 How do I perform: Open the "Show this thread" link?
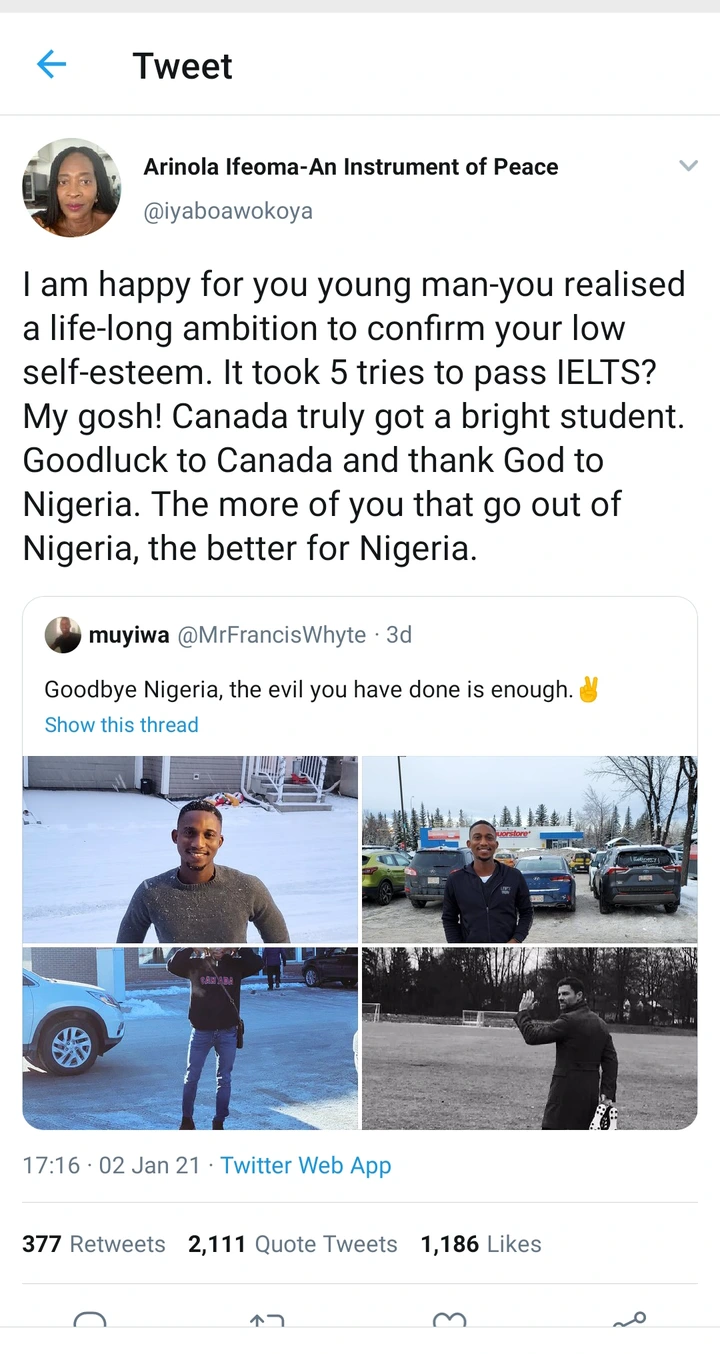[121, 725]
